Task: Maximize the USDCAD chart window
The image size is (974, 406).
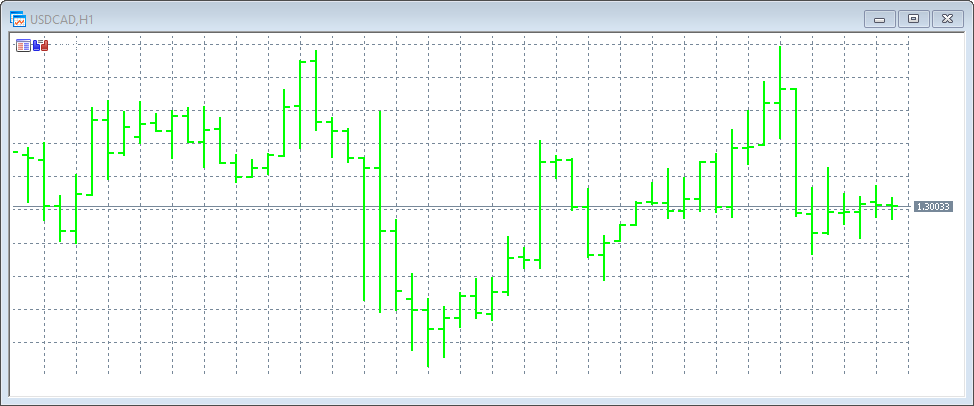Action: 913,19
